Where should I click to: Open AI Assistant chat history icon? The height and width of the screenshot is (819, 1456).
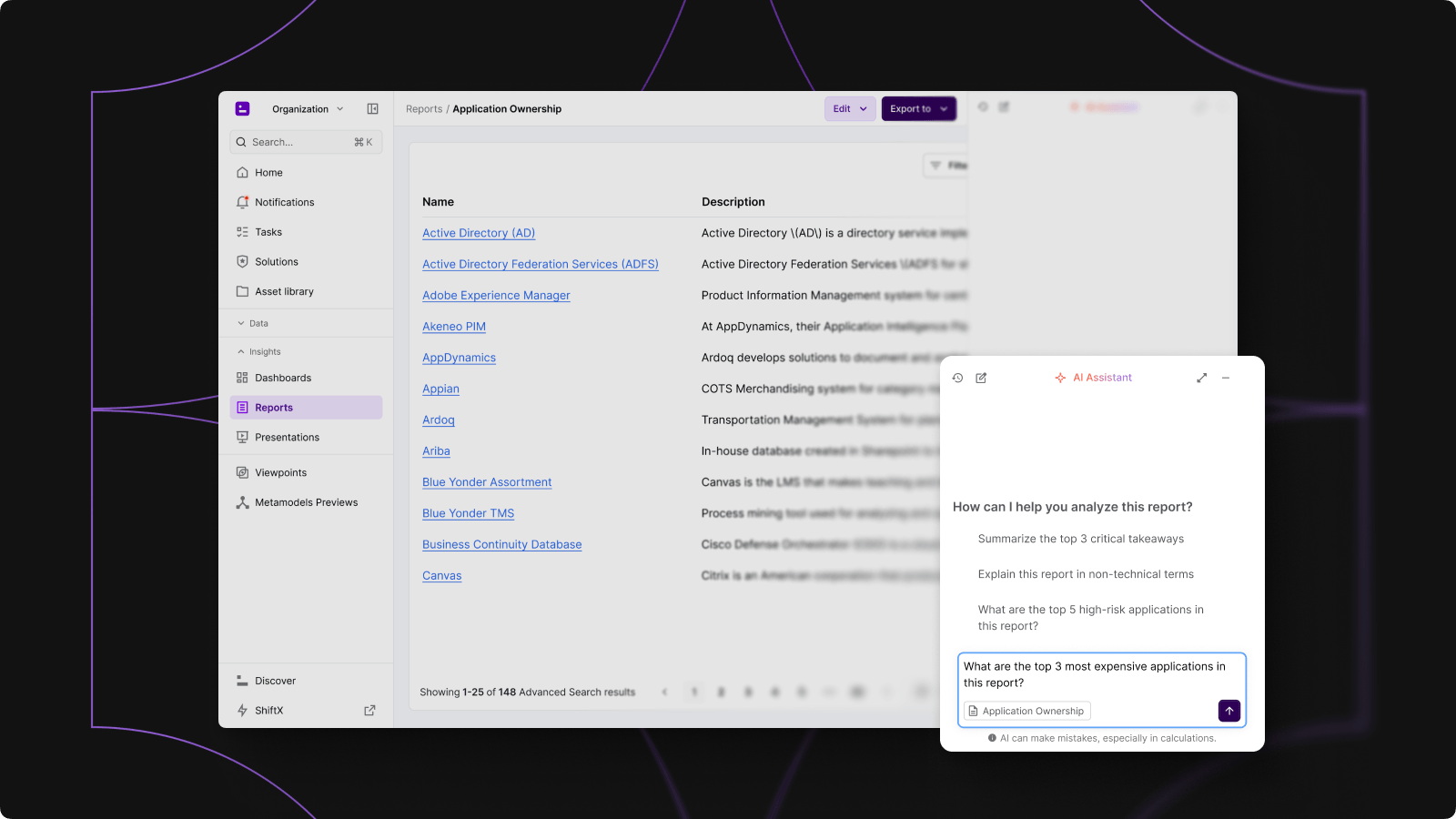(957, 378)
